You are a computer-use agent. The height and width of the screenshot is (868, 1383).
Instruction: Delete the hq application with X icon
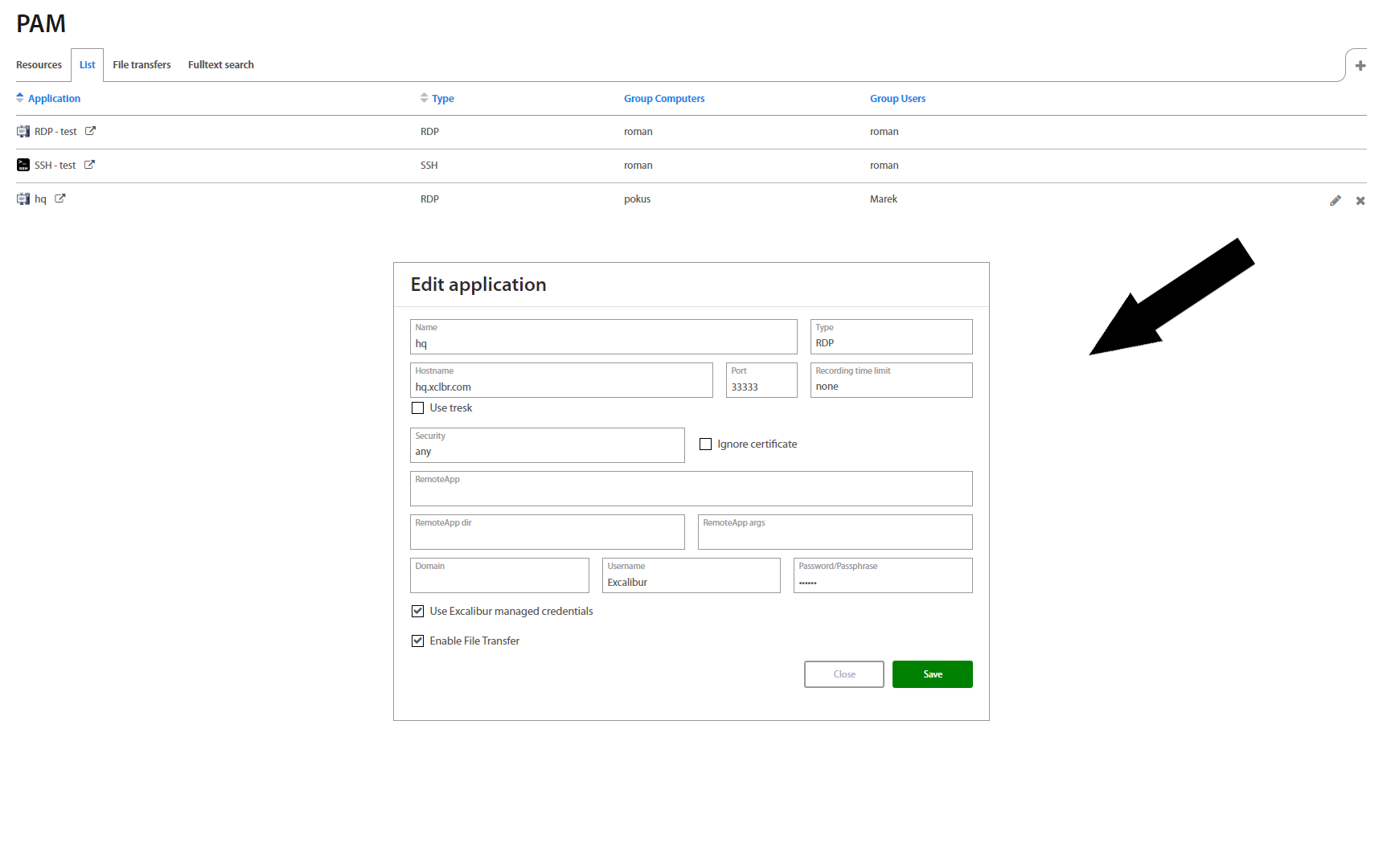pos(1360,200)
